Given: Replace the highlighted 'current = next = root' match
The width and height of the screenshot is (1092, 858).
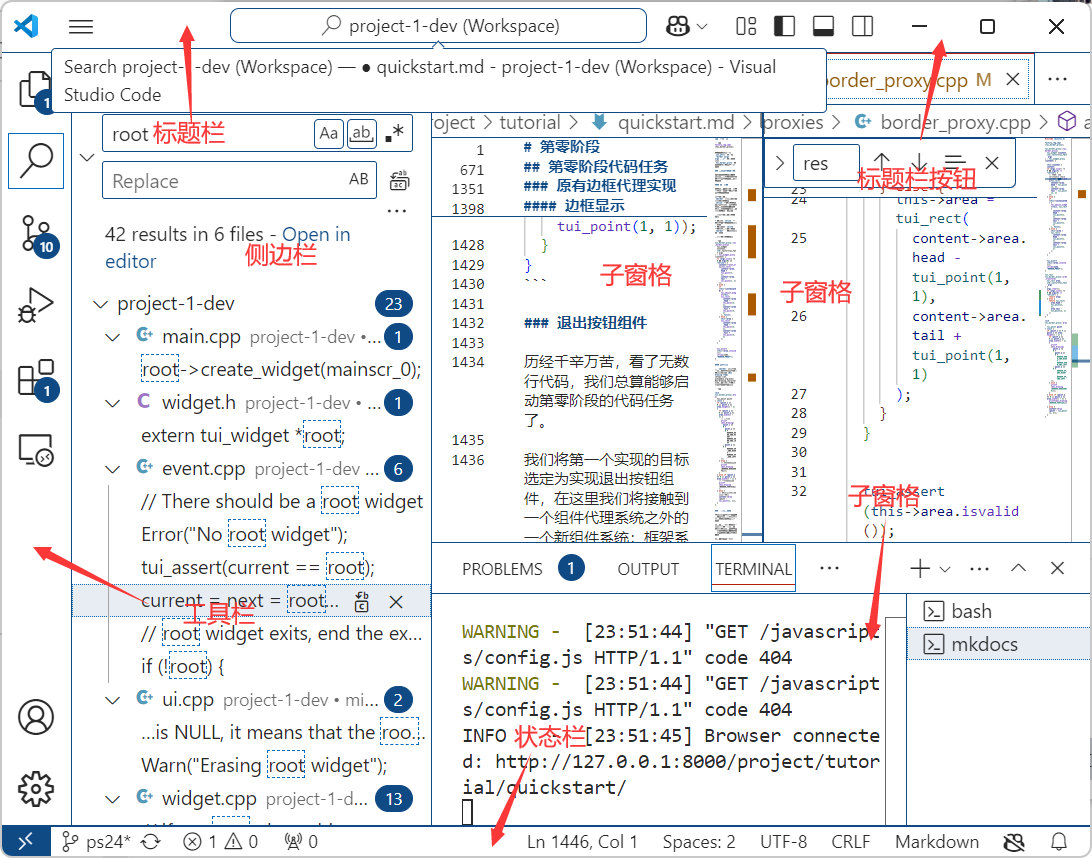Looking at the screenshot, I should [361, 602].
